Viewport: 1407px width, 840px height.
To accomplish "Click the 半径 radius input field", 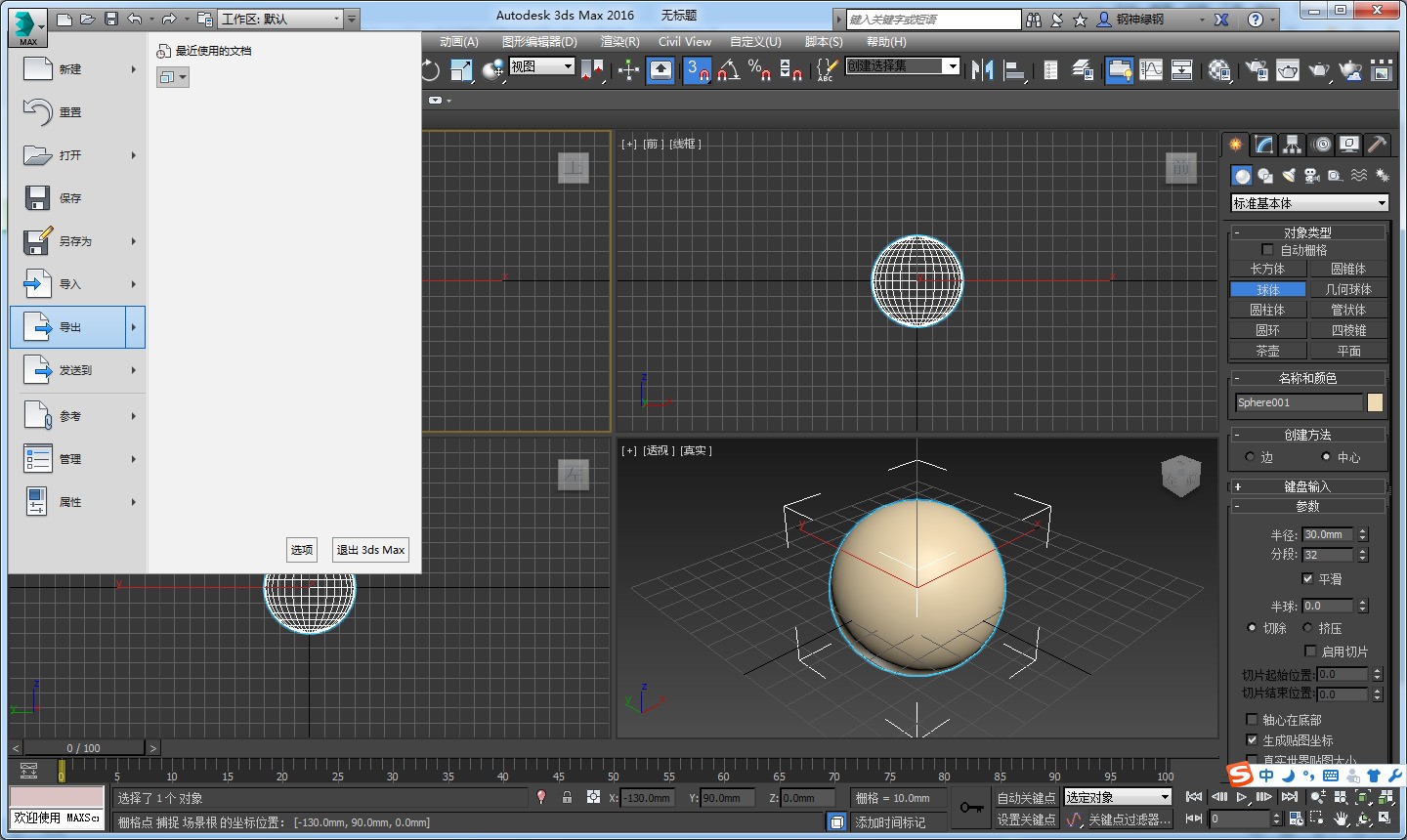I will [1327, 534].
